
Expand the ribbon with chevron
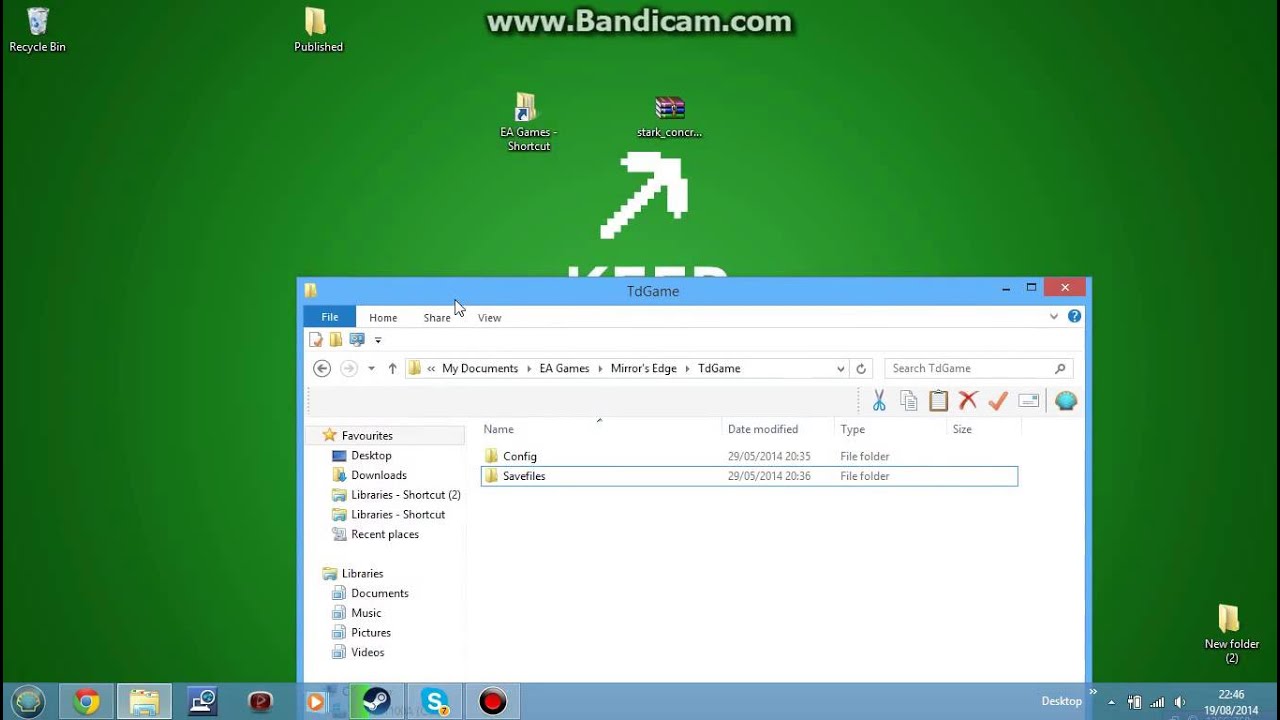coord(1053,316)
